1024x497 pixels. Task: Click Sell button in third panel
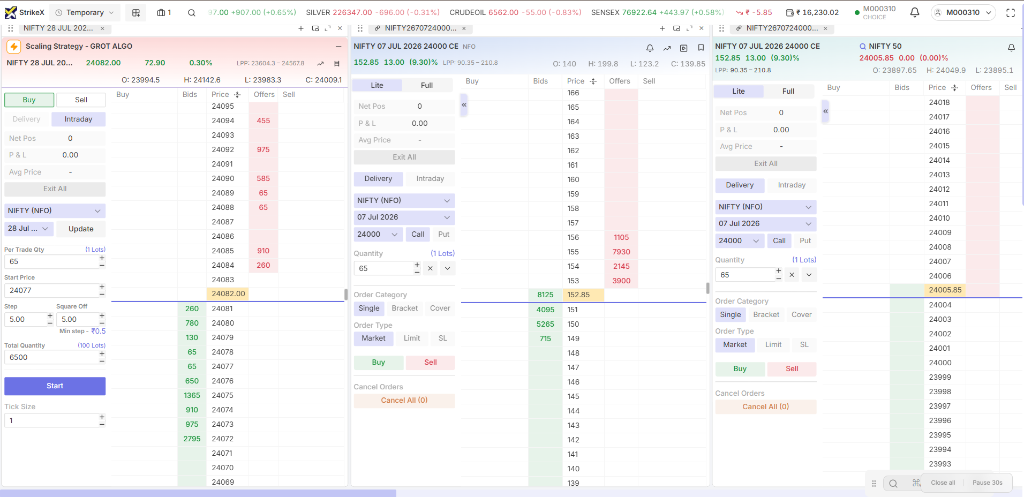[792, 368]
